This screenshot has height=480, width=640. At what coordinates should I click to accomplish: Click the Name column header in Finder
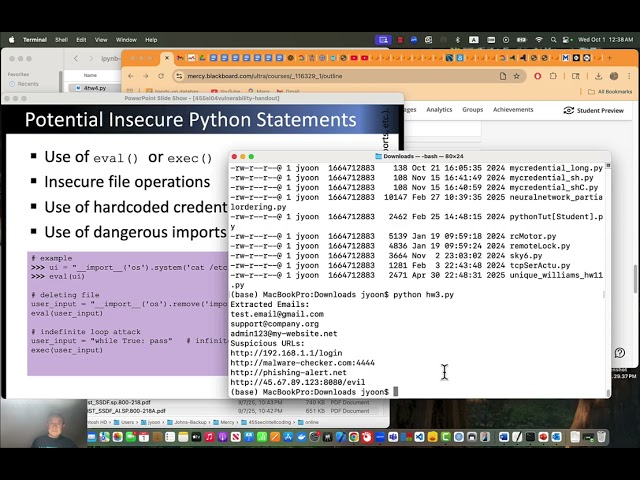pos(90,75)
